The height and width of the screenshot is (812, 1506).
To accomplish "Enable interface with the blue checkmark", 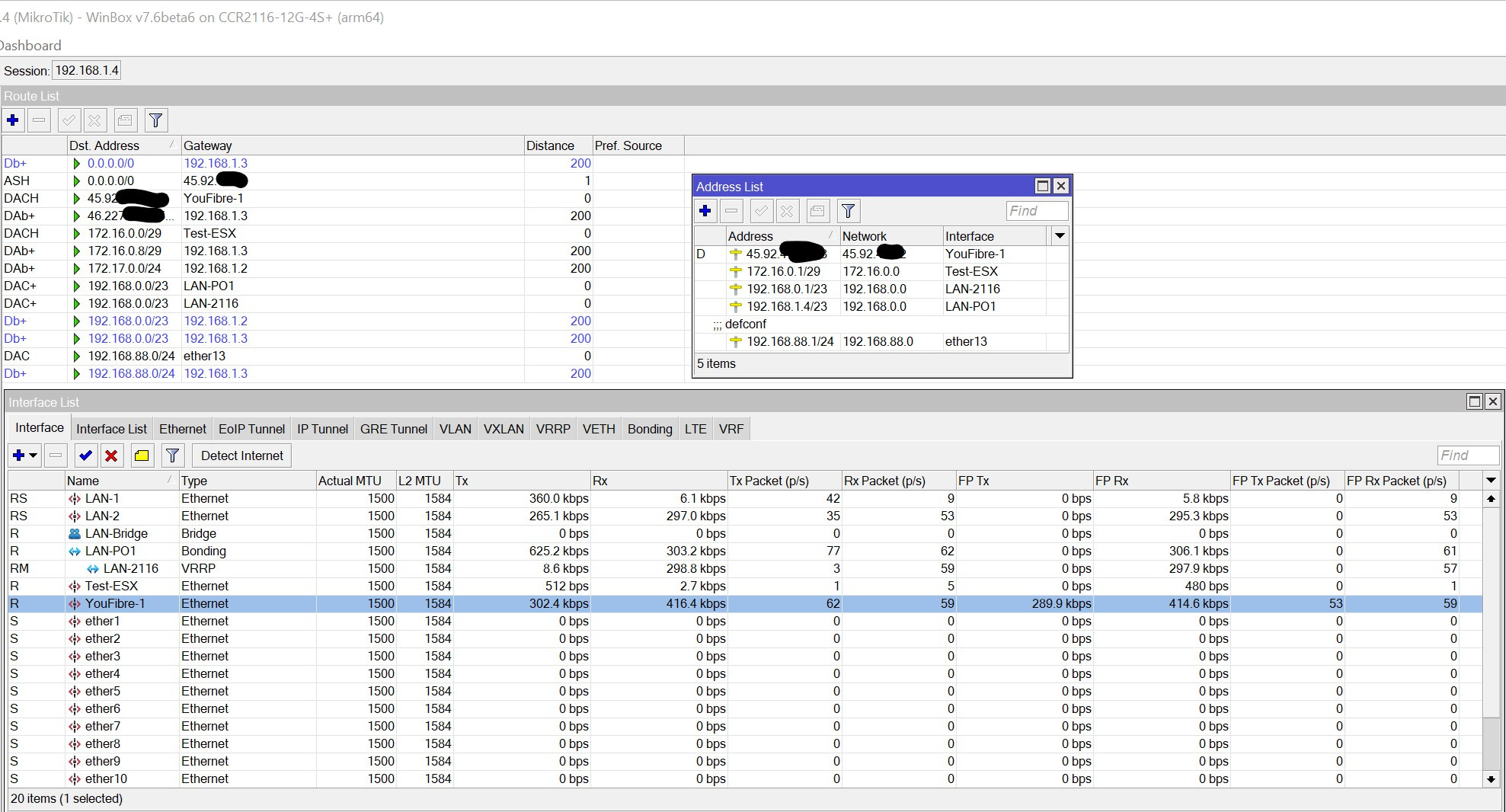I will click(x=85, y=456).
